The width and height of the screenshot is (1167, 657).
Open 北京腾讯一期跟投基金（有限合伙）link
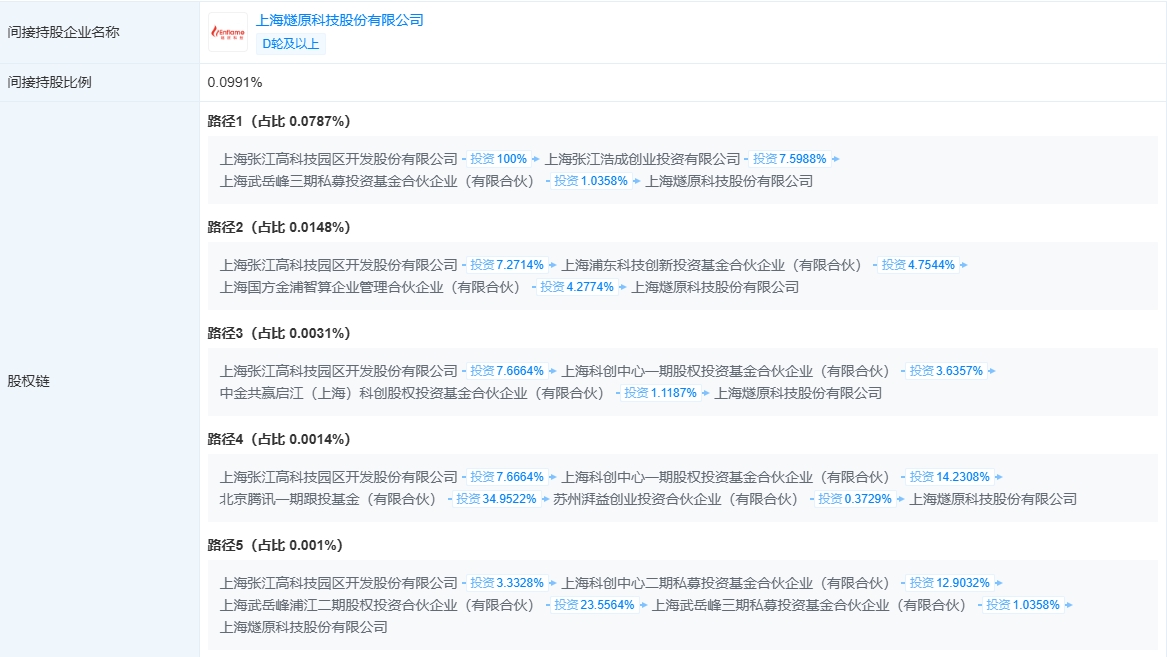click(x=328, y=500)
